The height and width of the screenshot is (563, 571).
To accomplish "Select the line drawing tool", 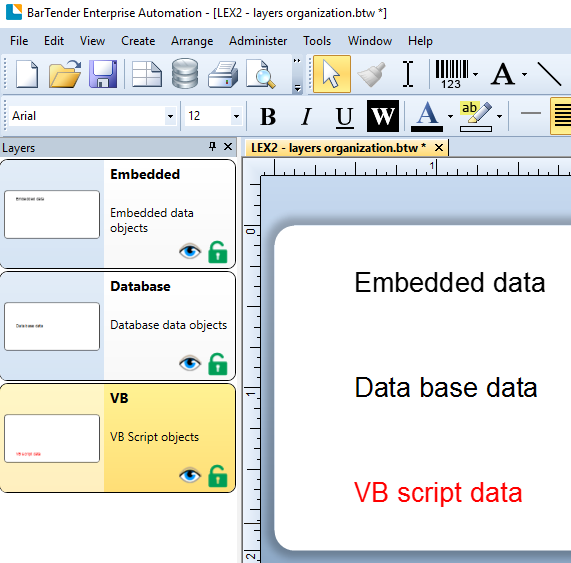I will [x=549, y=74].
